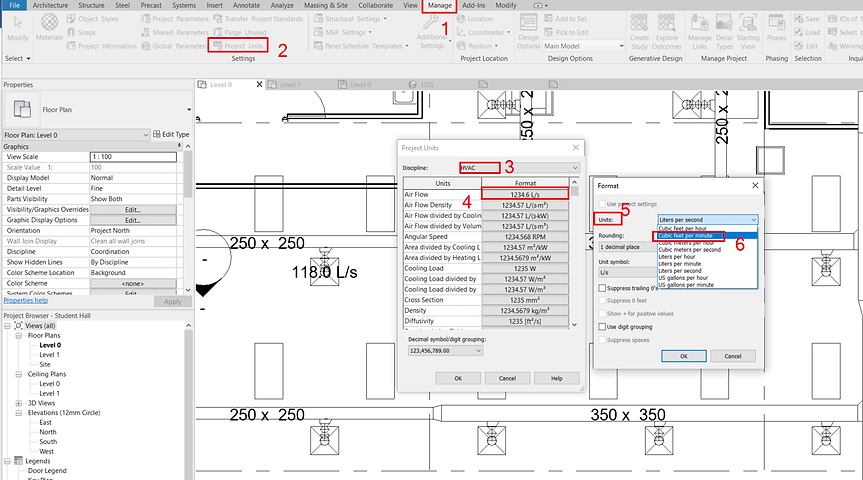The height and width of the screenshot is (480, 863).
Task: Open Global Parameters
Action: click(175, 46)
